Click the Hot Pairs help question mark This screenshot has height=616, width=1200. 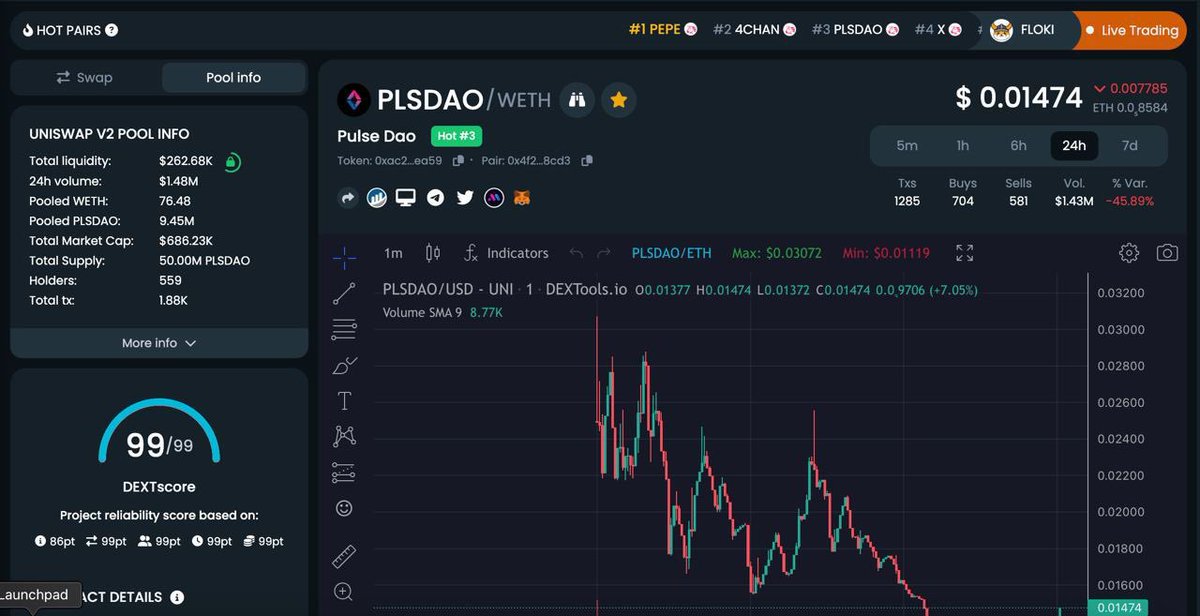coord(111,30)
